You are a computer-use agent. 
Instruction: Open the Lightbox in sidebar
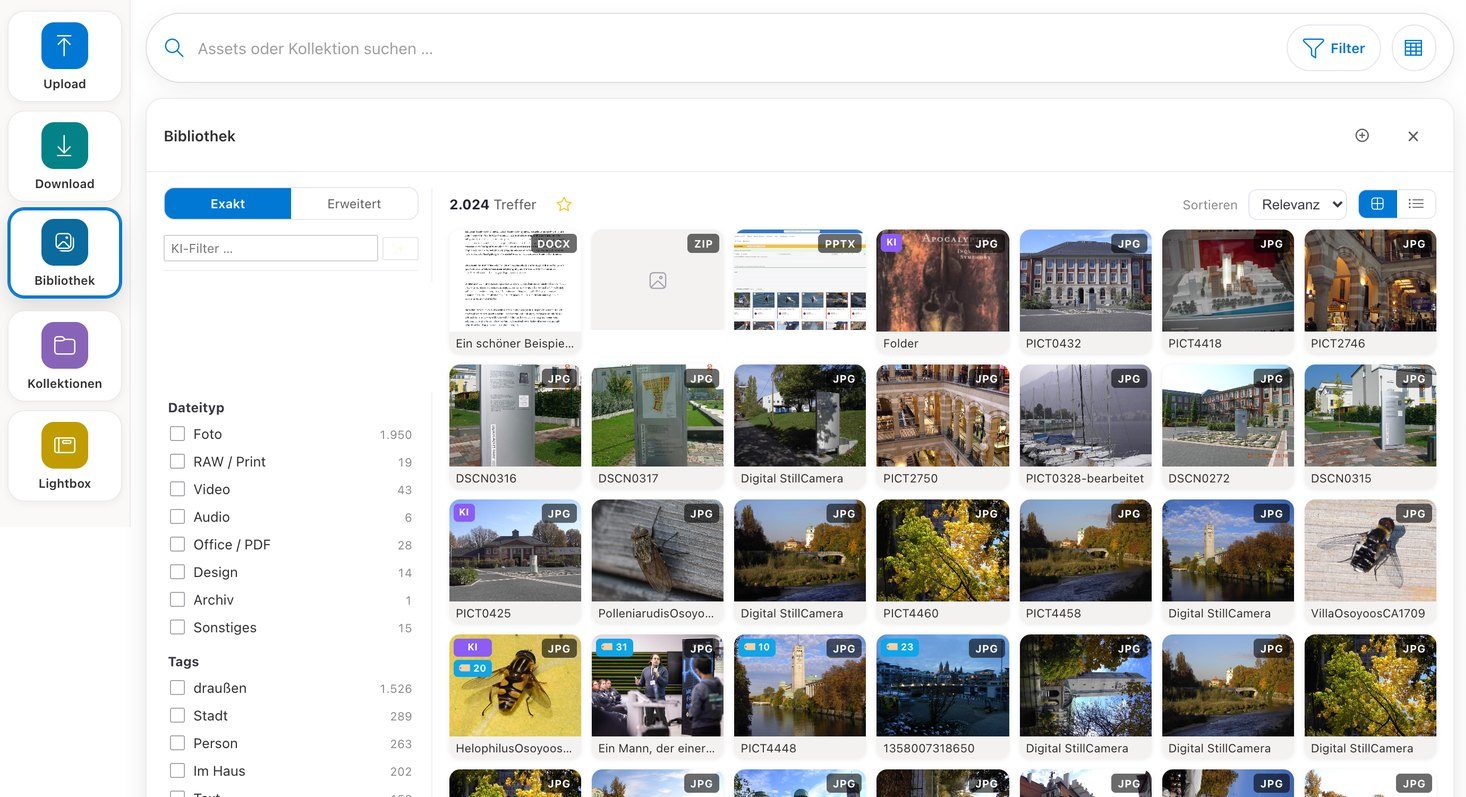tap(65, 456)
